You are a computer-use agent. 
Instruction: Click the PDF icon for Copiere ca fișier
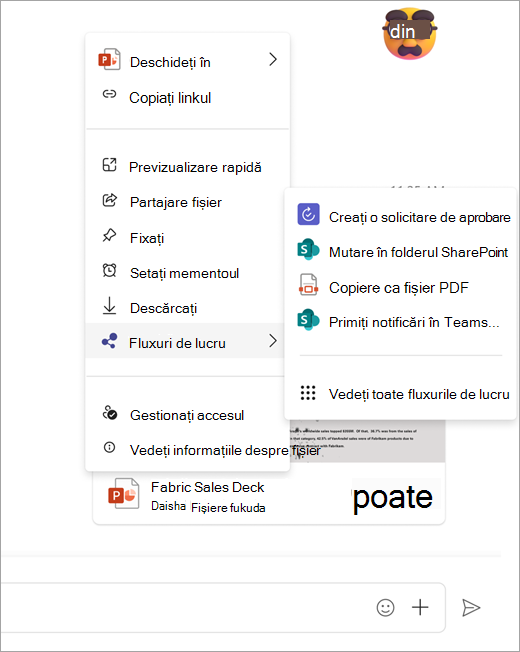[x=308, y=285]
